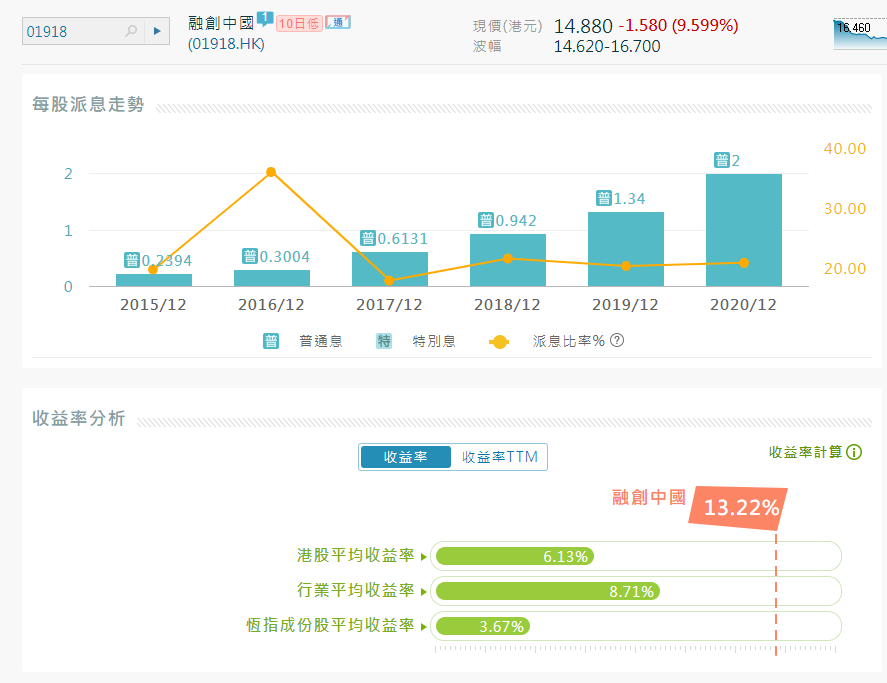
Task: Click the 收益率分析 section heading
Action: (x=79, y=418)
